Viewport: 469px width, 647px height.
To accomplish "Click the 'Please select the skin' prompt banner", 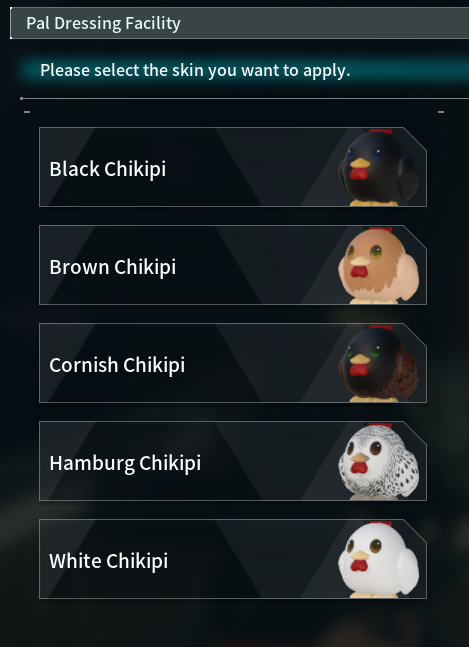I will click(243, 70).
